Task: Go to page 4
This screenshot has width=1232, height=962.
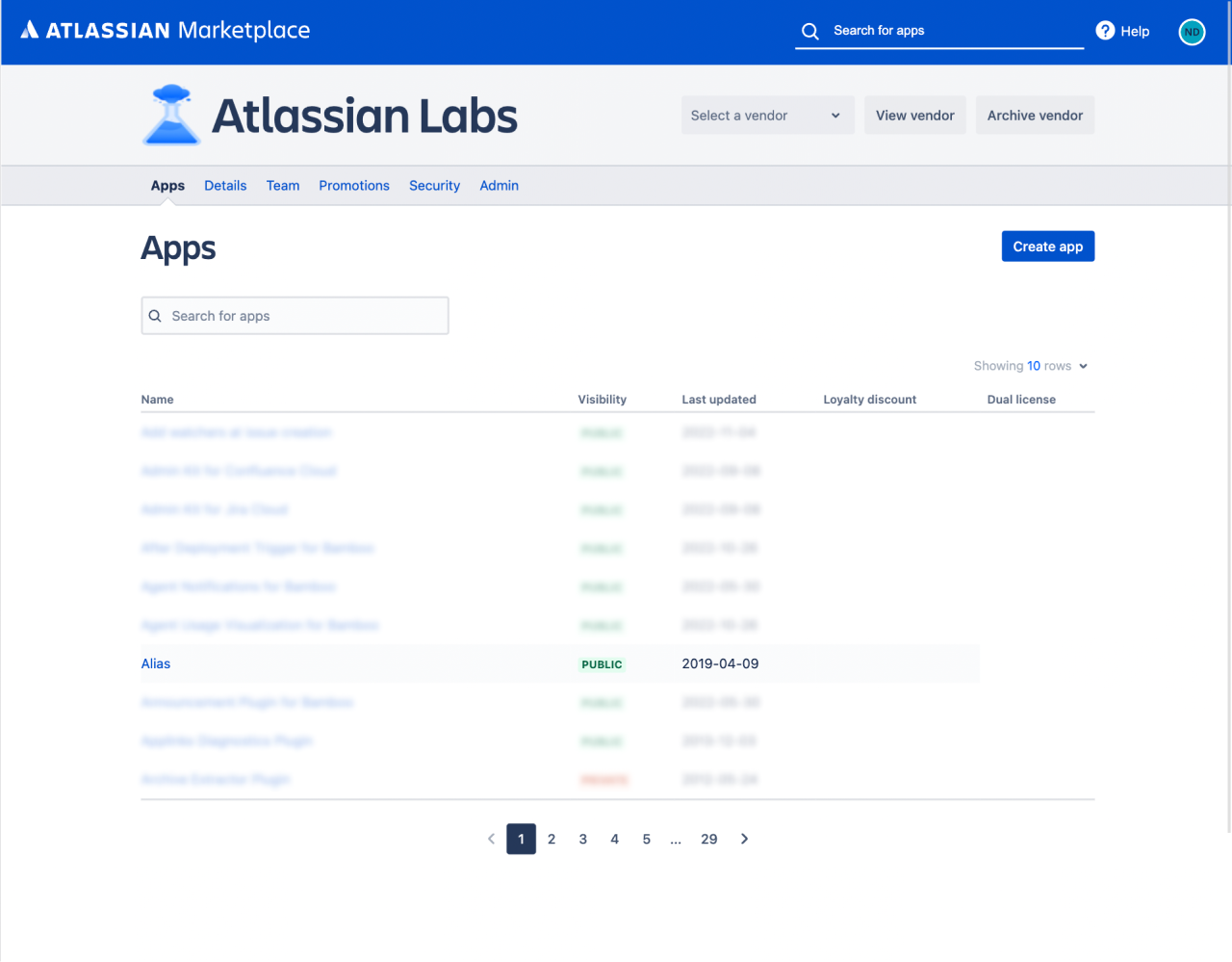Action: tap(614, 839)
